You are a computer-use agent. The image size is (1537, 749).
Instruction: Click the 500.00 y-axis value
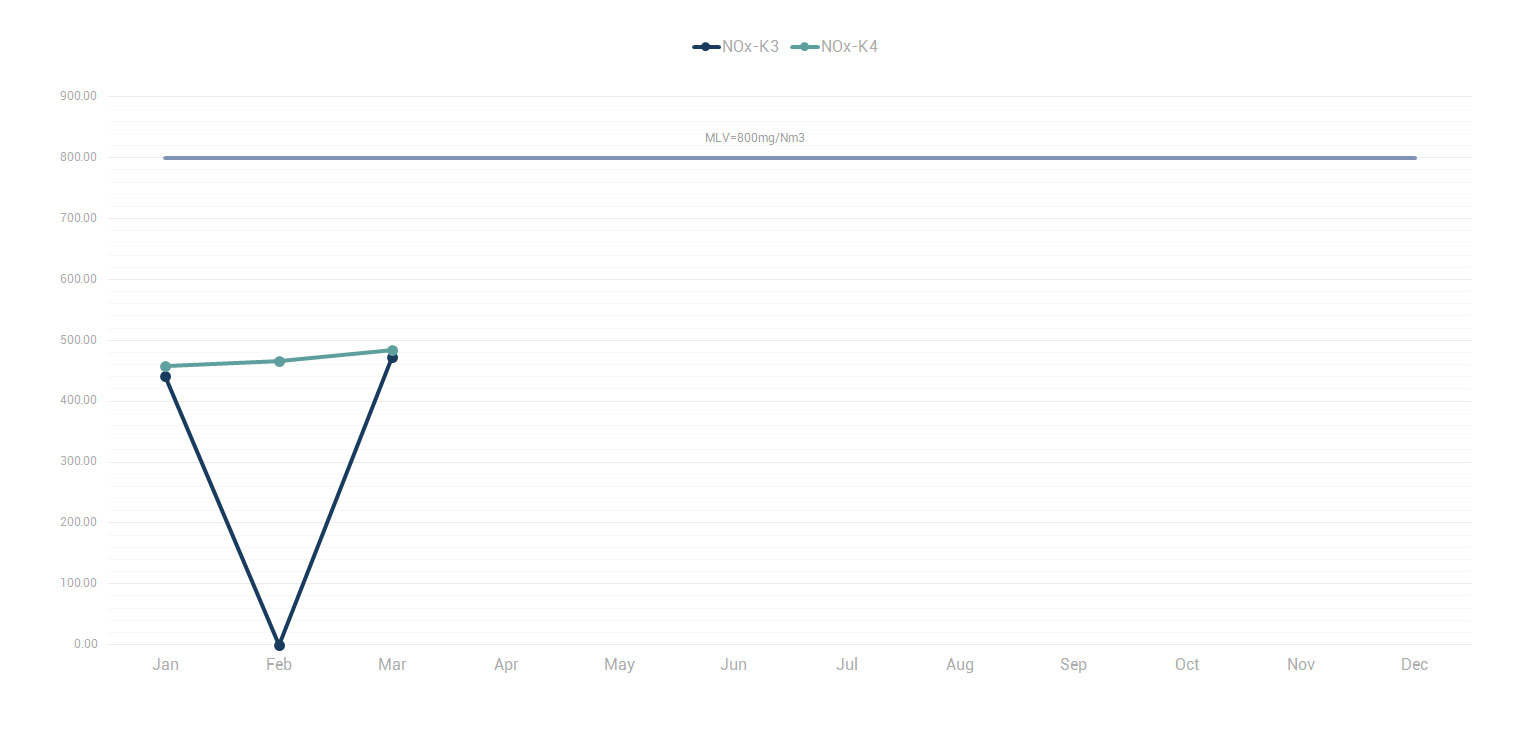(x=78, y=340)
